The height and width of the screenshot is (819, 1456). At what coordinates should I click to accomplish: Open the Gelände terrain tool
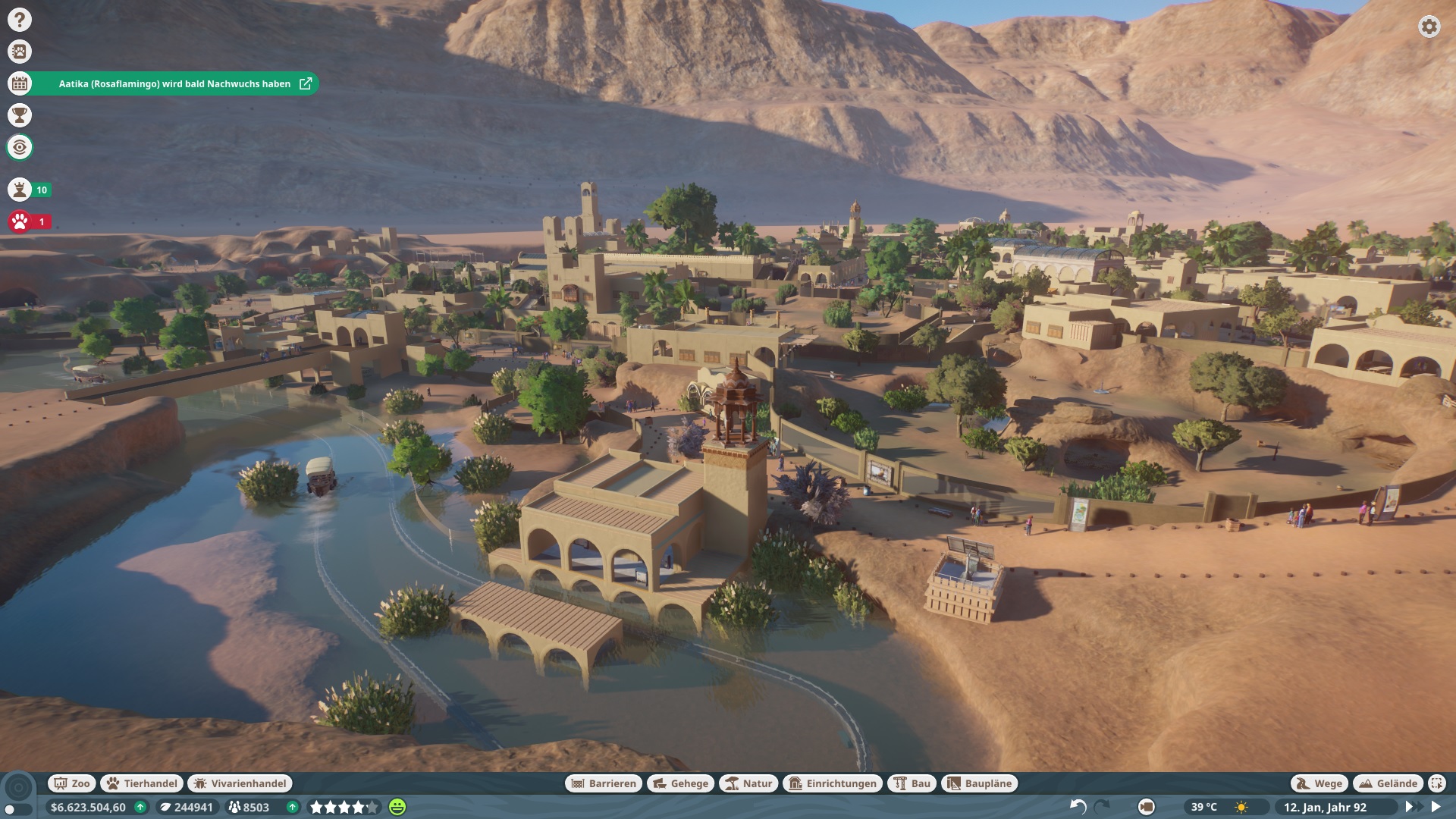pyautogui.click(x=1388, y=783)
